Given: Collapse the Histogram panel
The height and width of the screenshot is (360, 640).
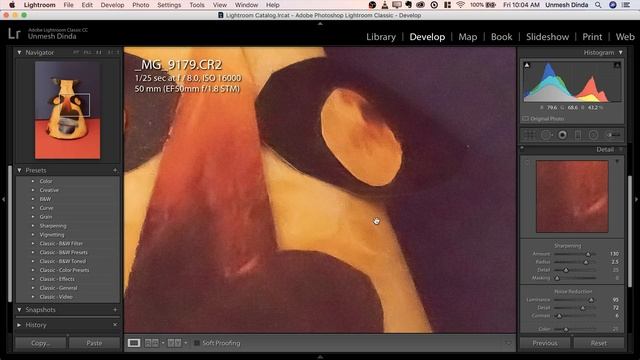Looking at the screenshot, I should coord(620,53).
